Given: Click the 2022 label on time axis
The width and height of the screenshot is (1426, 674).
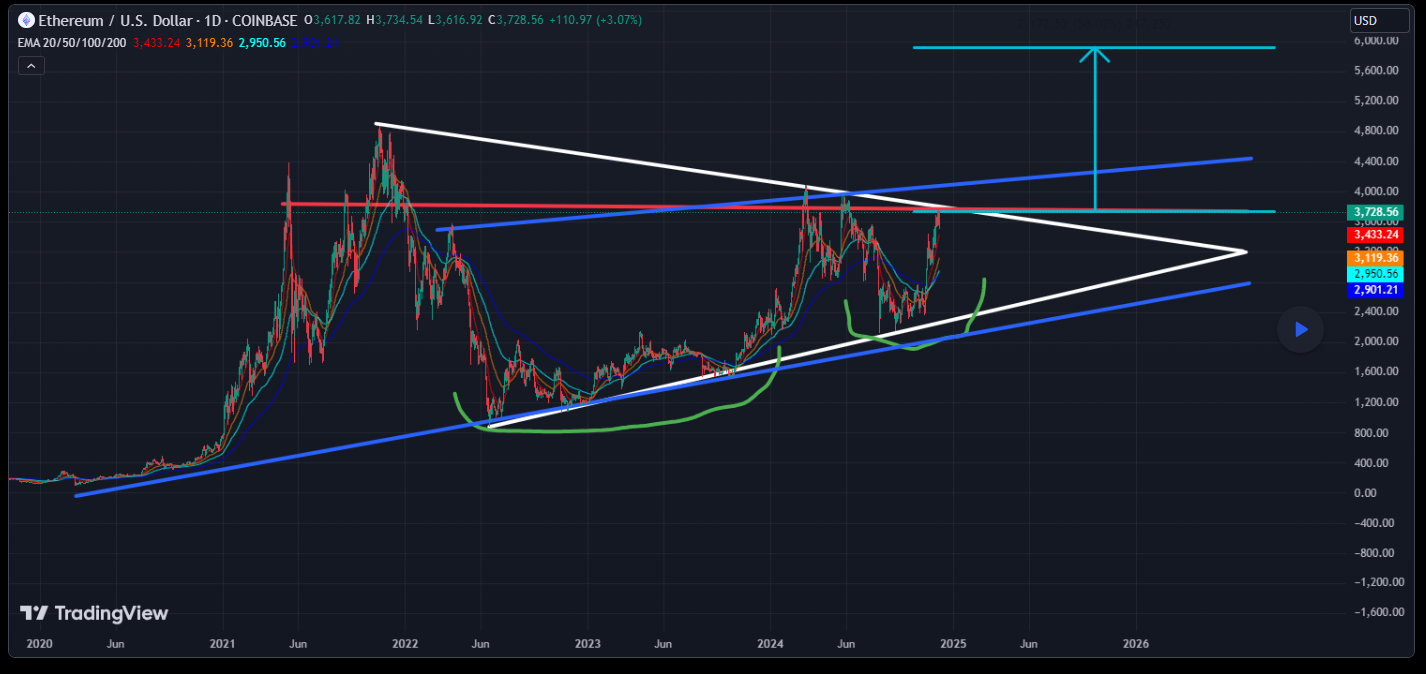Looking at the screenshot, I should (x=405, y=644).
